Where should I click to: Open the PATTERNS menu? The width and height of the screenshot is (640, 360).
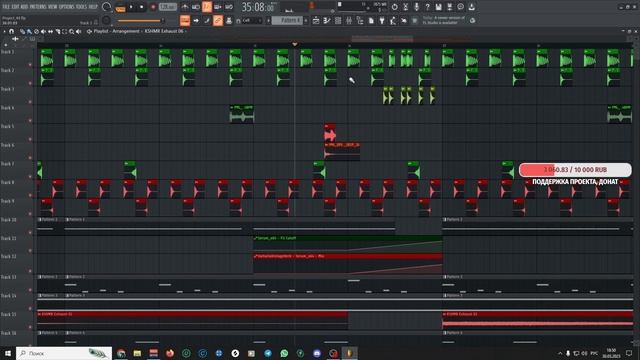click(x=38, y=7)
